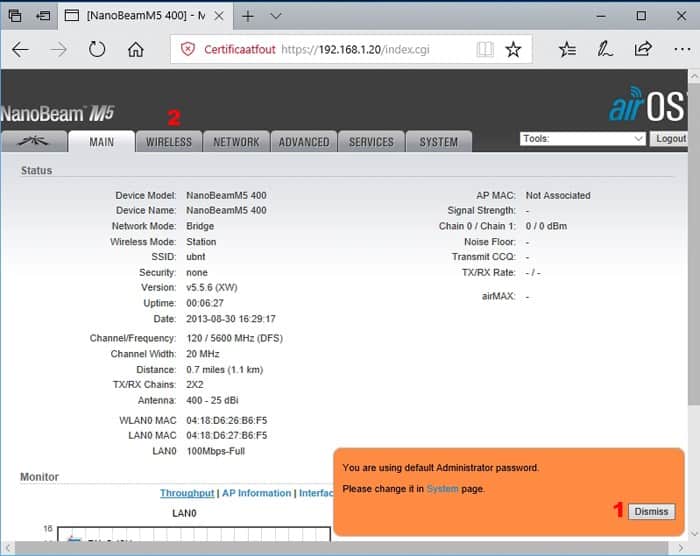This screenshot has width=700, height=556.
Task: Click the distance value 0.7 miles (1.1 km)
Action: (x=225, y=370)
